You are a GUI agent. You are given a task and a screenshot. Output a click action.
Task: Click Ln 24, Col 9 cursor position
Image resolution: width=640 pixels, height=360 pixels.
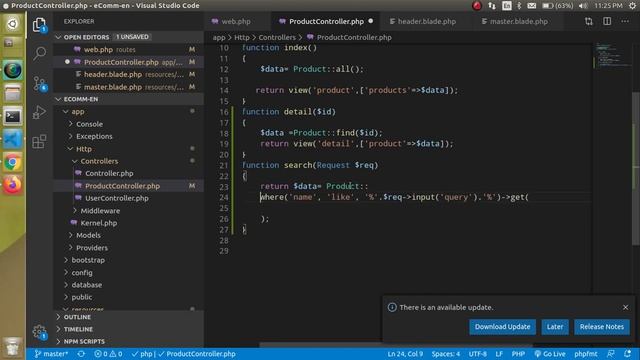coord(405,354)
